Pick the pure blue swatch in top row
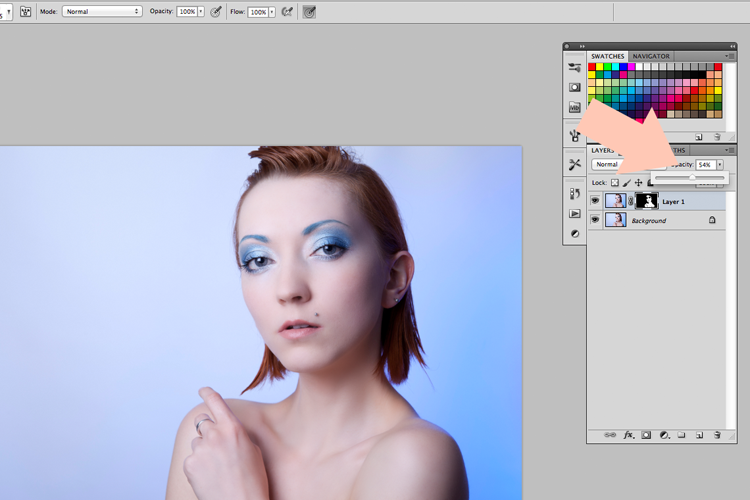The width and height of the screenshot is (750, 500). [623, 67]
